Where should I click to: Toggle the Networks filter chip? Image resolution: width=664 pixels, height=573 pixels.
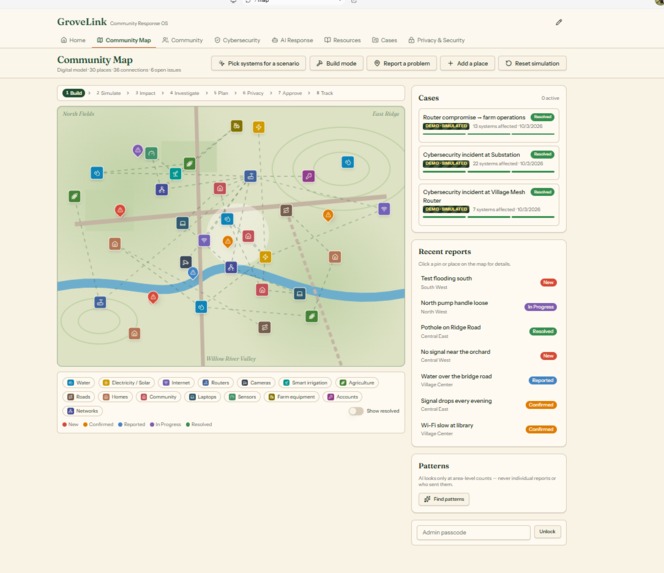[x=83, y=411]
